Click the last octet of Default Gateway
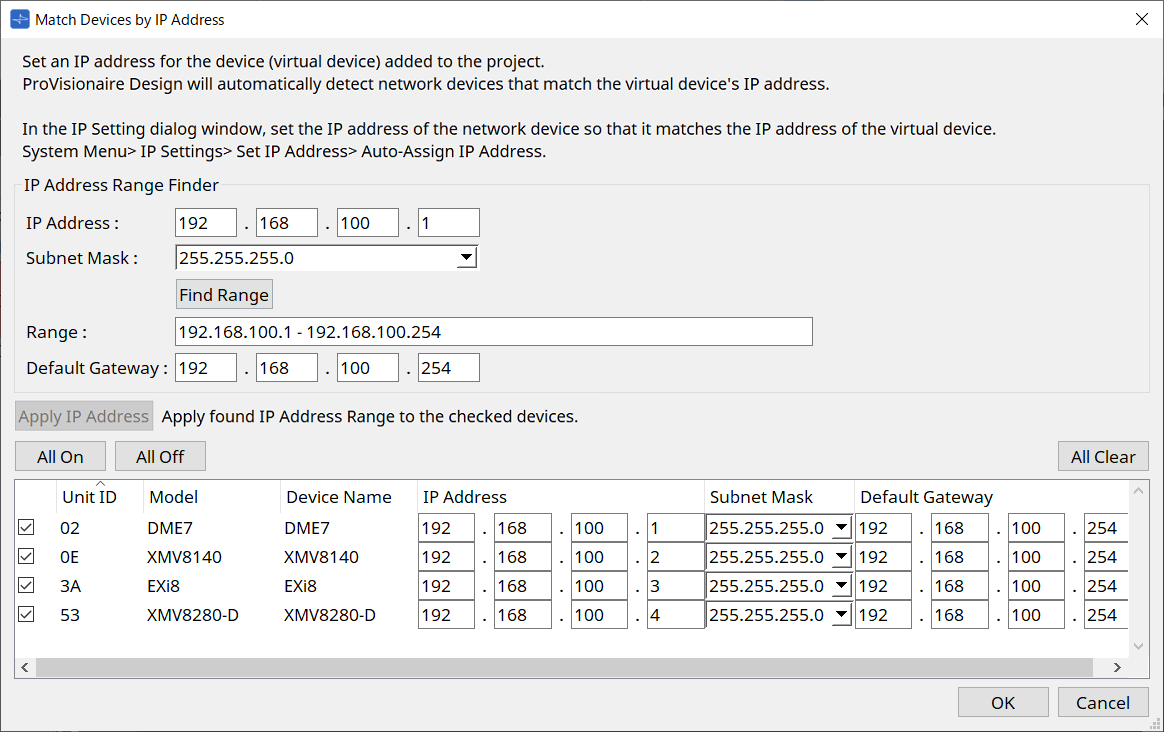This screenshot has width=1164, height=732. coord(448,367)
